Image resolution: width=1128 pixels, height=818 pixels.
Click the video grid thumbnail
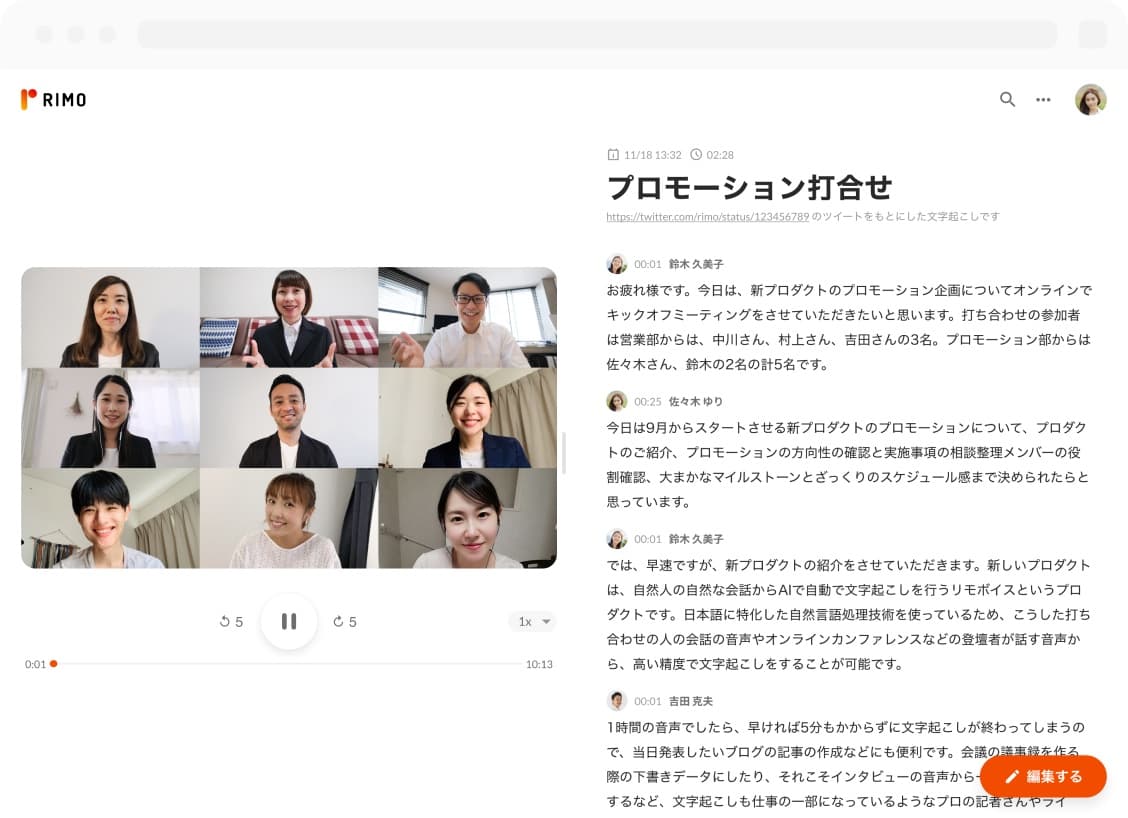click(288, 418)
